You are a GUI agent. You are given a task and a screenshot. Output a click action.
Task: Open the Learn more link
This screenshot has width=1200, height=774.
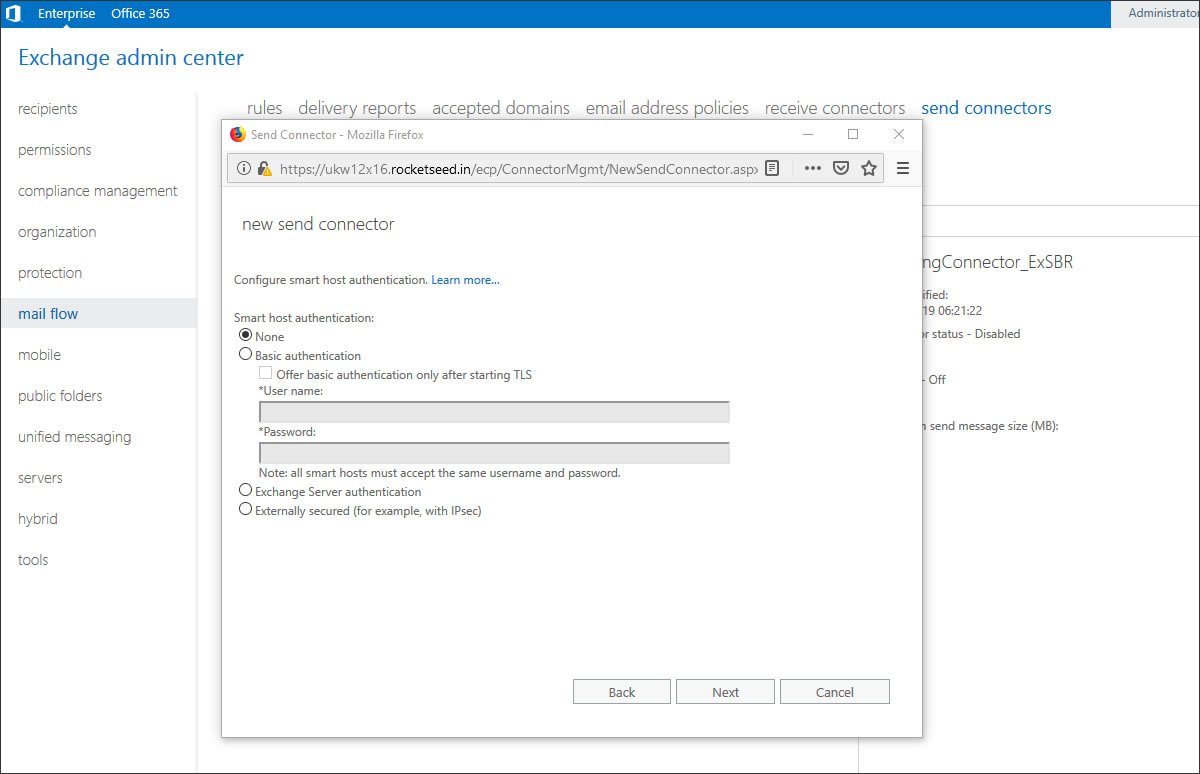click(x=465, y=280)
